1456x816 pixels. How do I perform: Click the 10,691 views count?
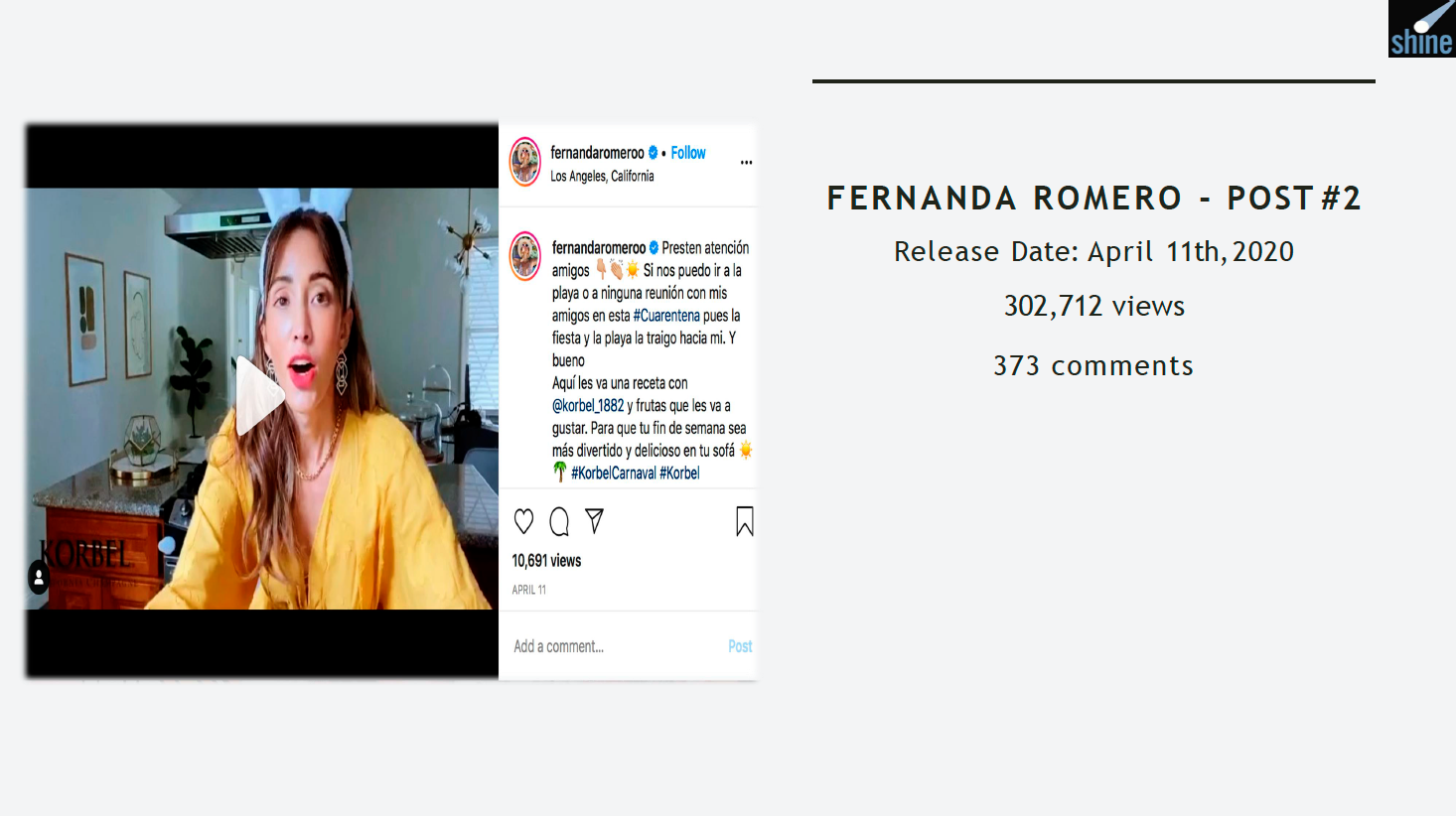[x=546, y=561]
